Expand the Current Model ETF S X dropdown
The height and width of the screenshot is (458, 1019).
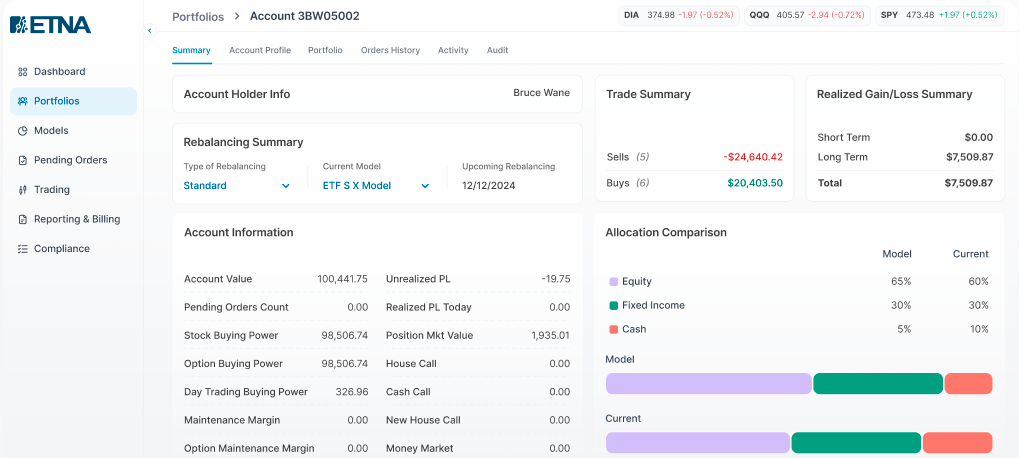[376, 186]
